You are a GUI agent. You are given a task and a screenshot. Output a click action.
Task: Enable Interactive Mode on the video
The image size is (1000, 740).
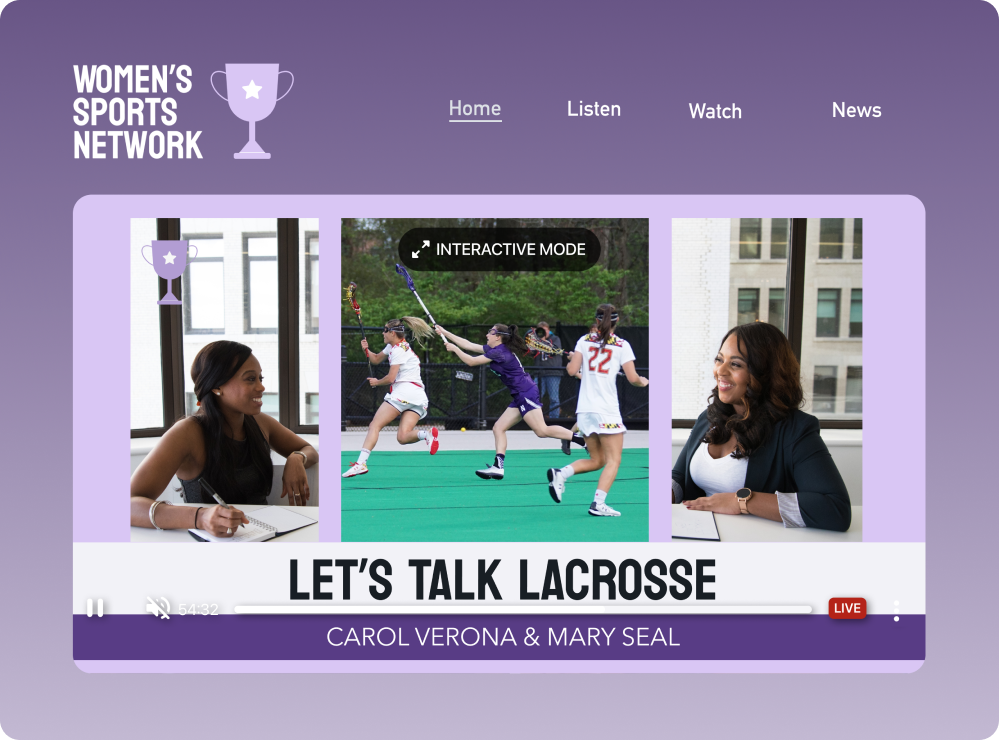[x=510, y=249]
